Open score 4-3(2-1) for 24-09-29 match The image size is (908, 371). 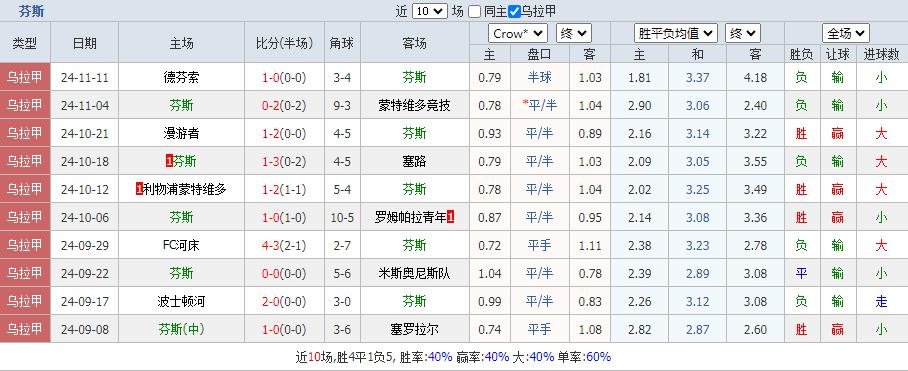coord(284,245)
